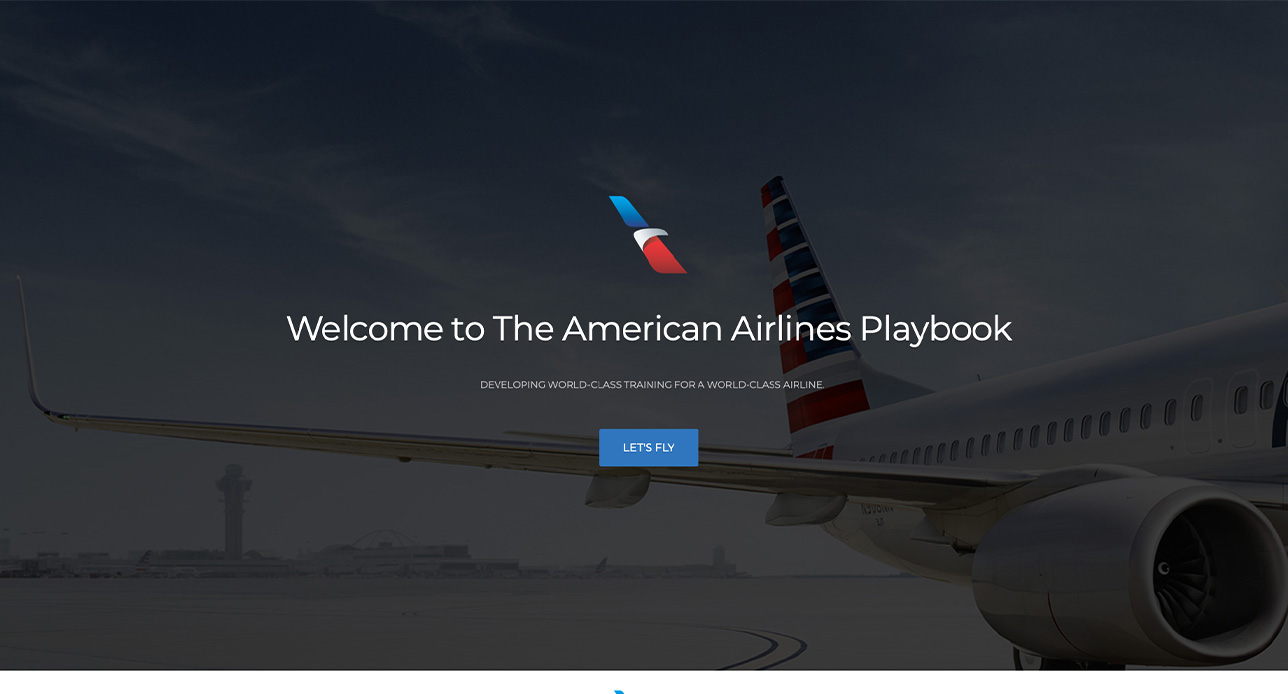The height and width of the screenshot is (694, 1288).
Task: Select the 'Welcome to The American Airlines Playbook' heading
Action: (649, 328)
